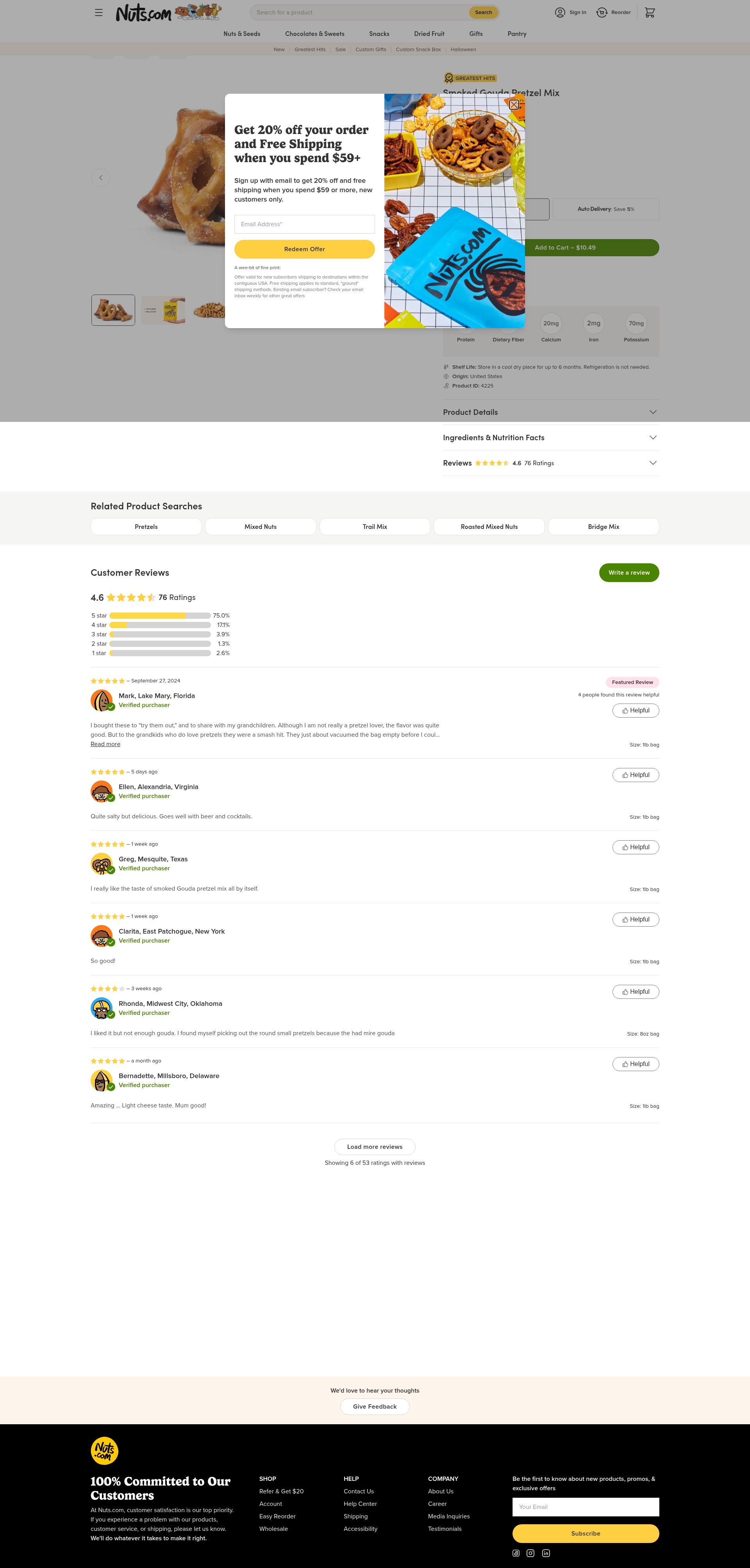
Task: Click the round Nuts.com footer logo
Action: click(x=105, y=1450)
